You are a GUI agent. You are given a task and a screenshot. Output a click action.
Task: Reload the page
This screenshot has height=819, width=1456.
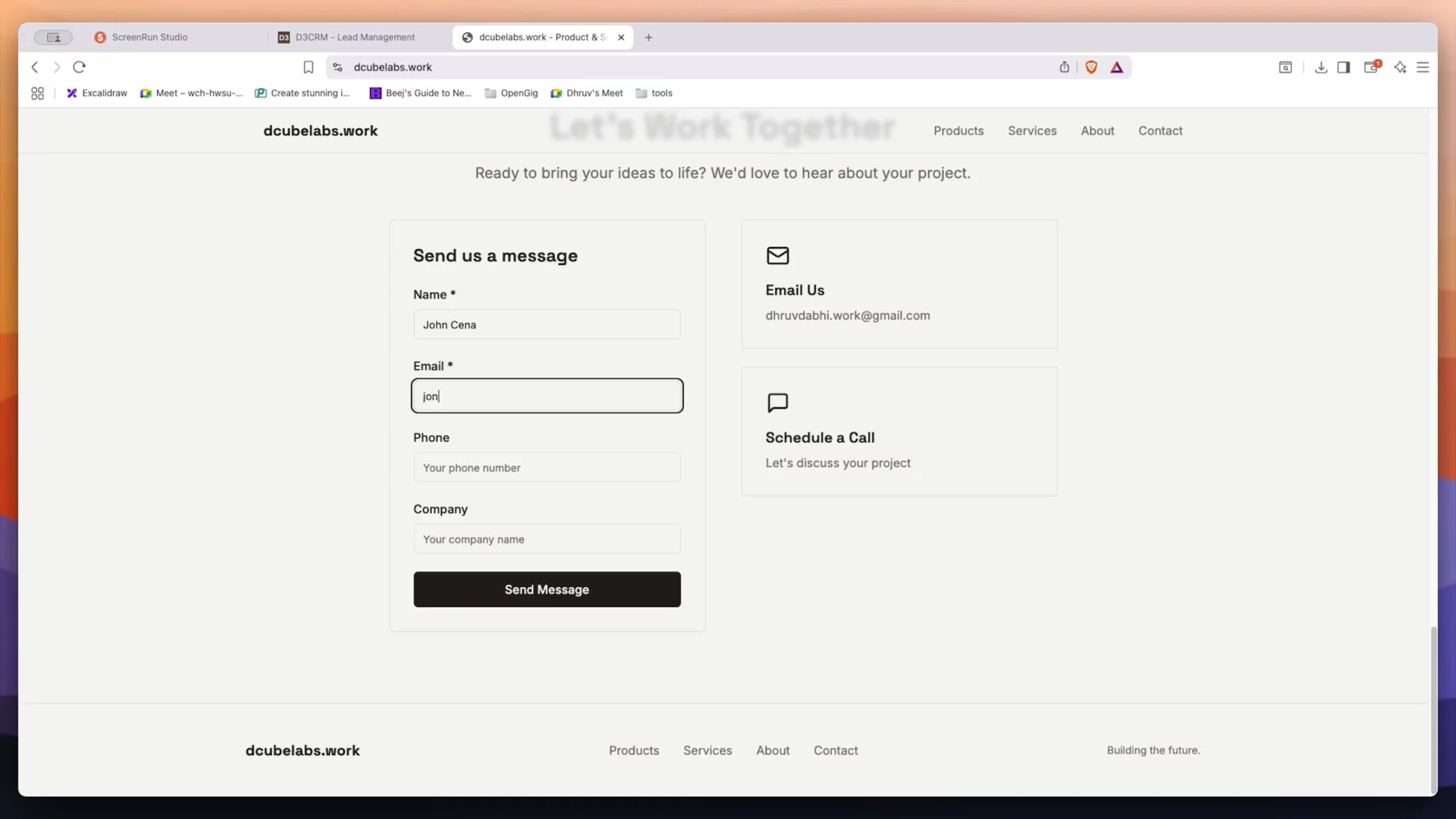(x=79, y=67)
